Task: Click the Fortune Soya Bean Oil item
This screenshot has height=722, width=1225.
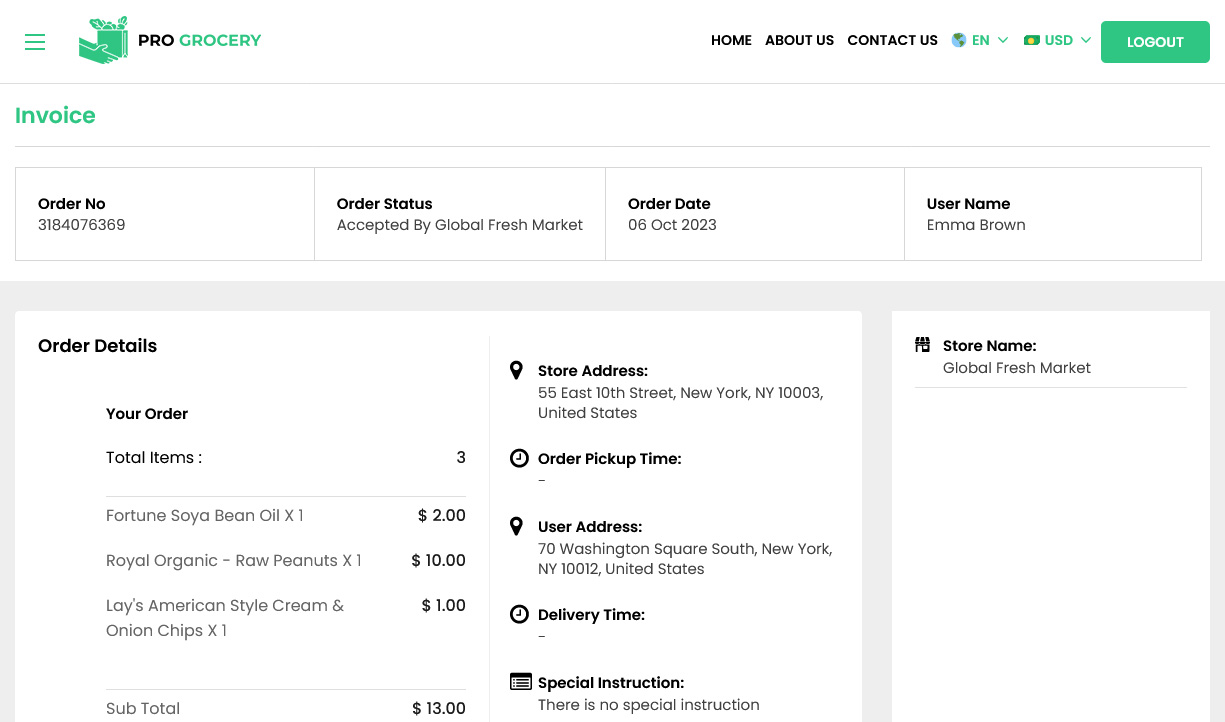Action: point(205,516)
